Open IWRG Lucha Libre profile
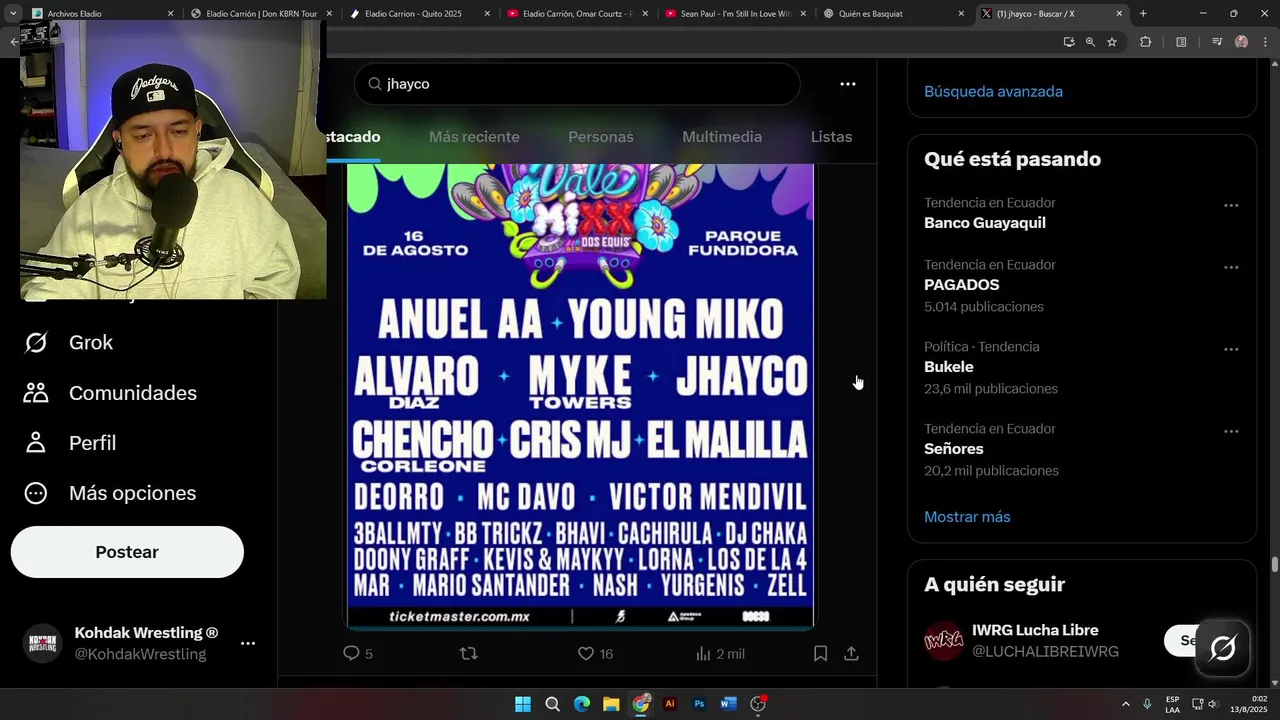1280x720 pixels. click(x=1035, y=630)
